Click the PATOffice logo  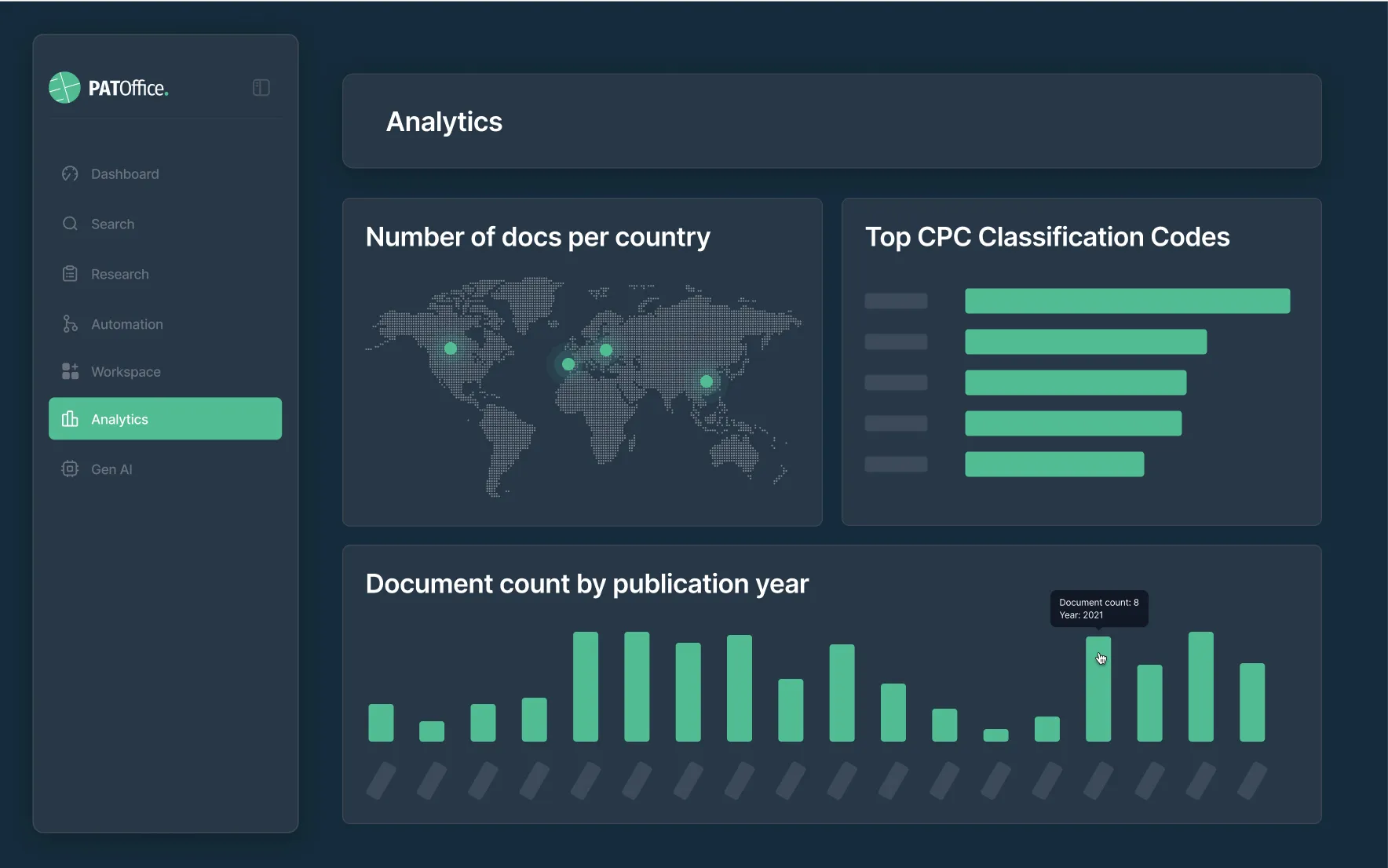(108, 87)
